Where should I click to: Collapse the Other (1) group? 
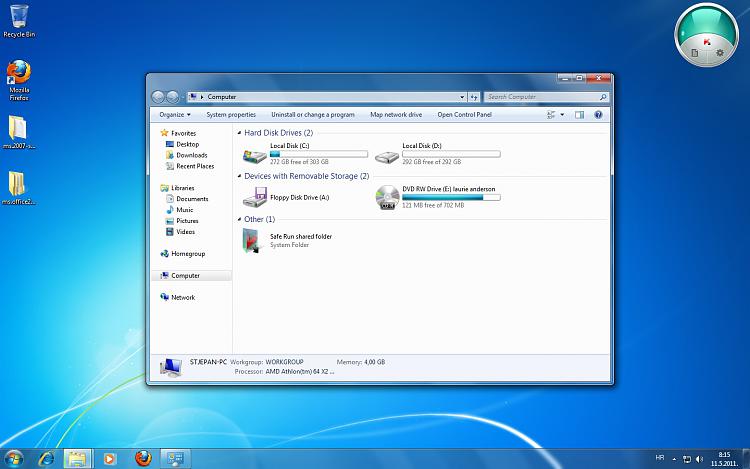pos(239,219)
